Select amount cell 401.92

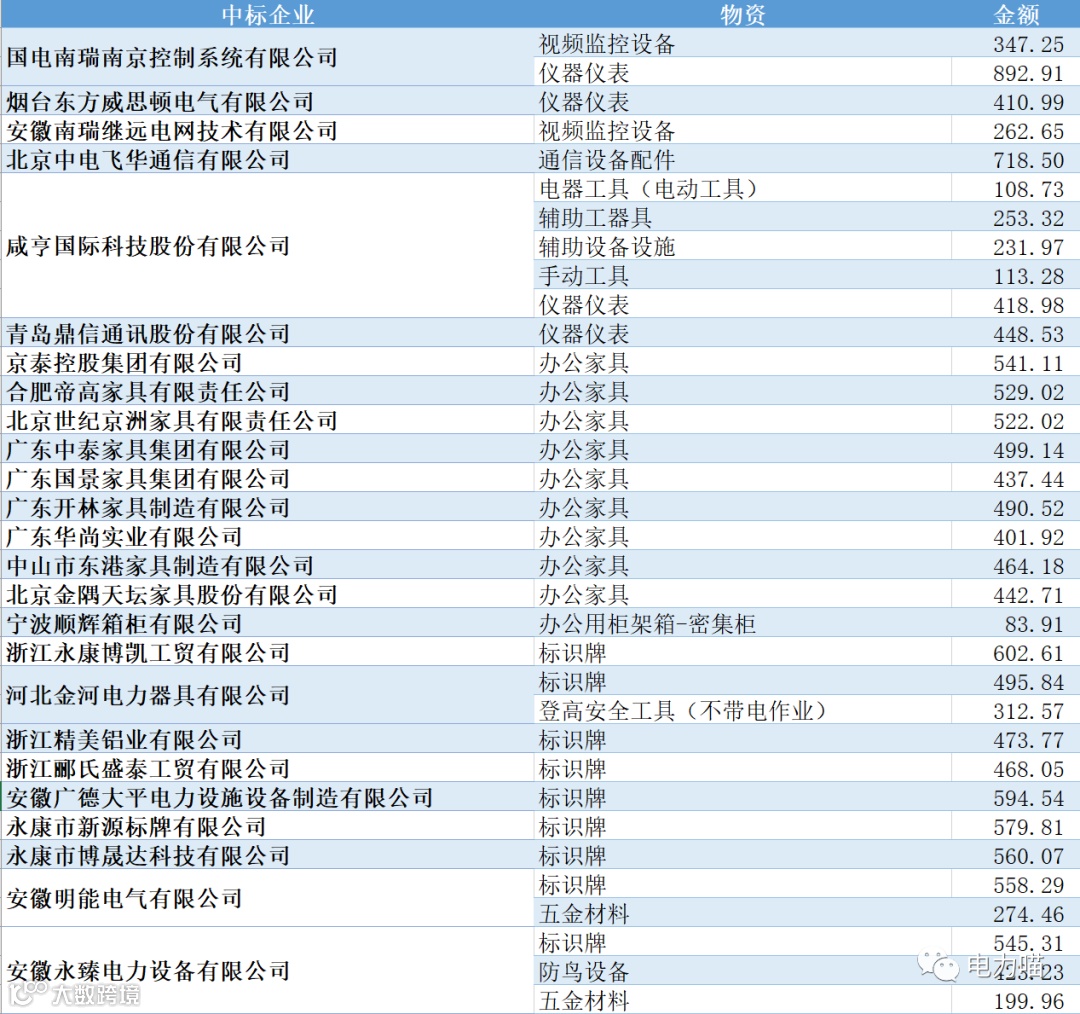(x=1015, y=535)
